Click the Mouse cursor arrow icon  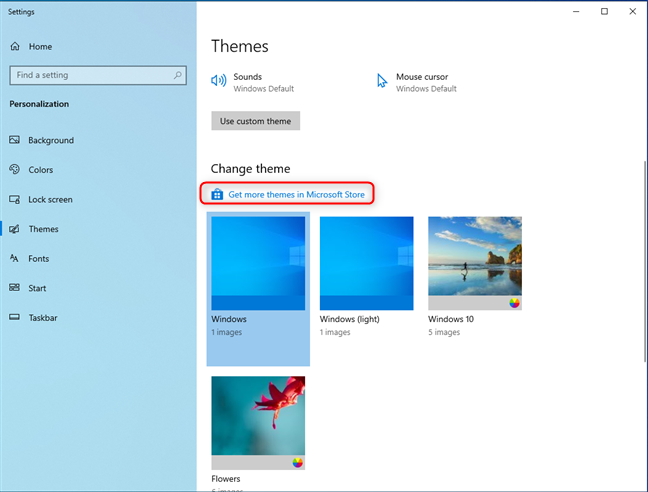[382, 81]
